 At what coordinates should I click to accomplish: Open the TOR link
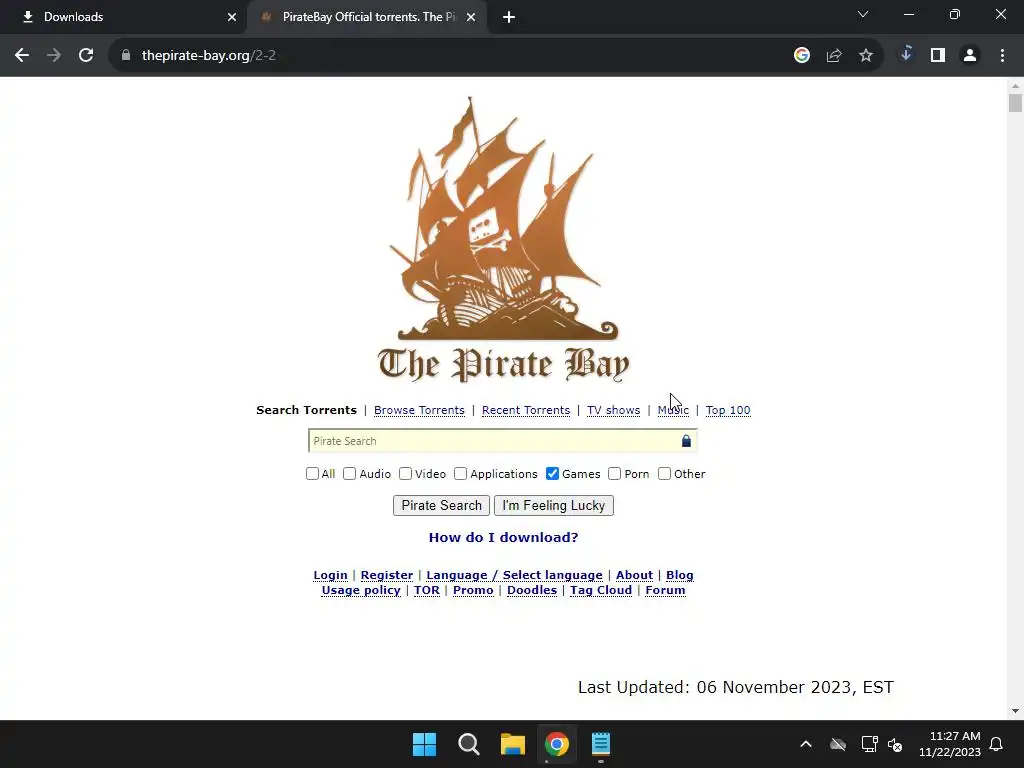(x=427, y=590)
